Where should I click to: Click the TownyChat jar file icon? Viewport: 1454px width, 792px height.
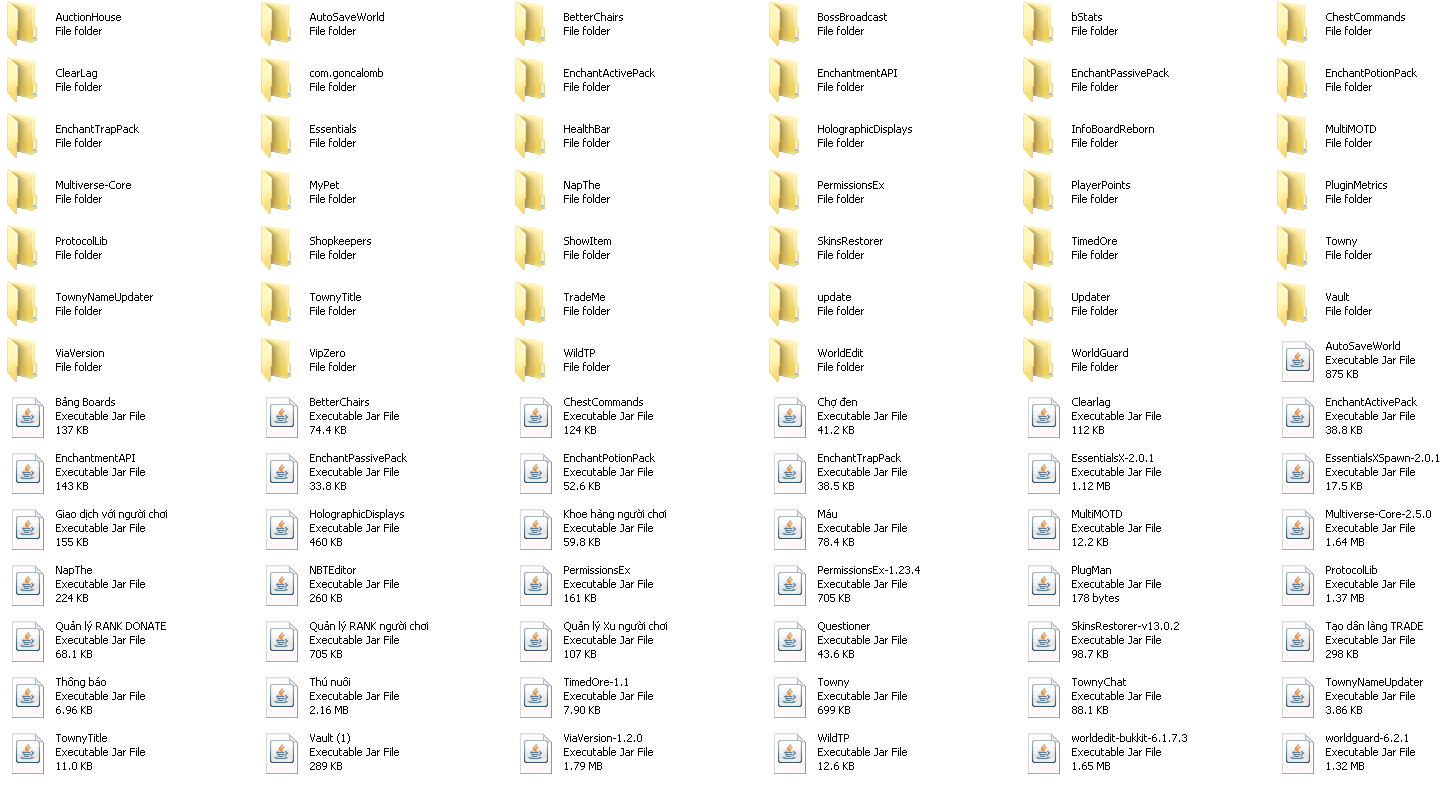[x=1044, y=697]
